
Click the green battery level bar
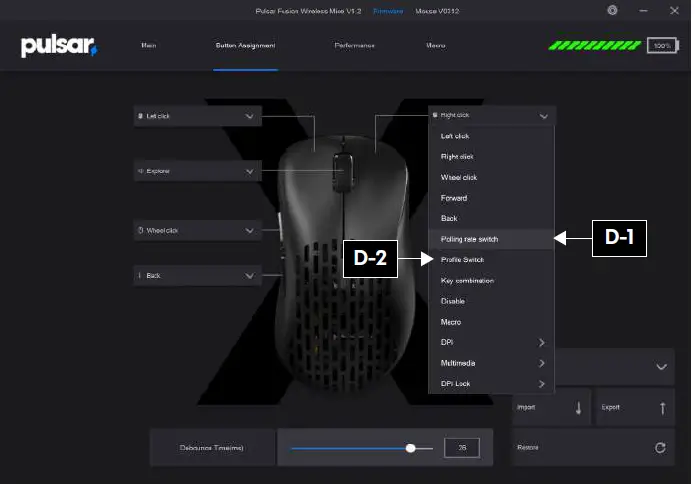point(597,46)
